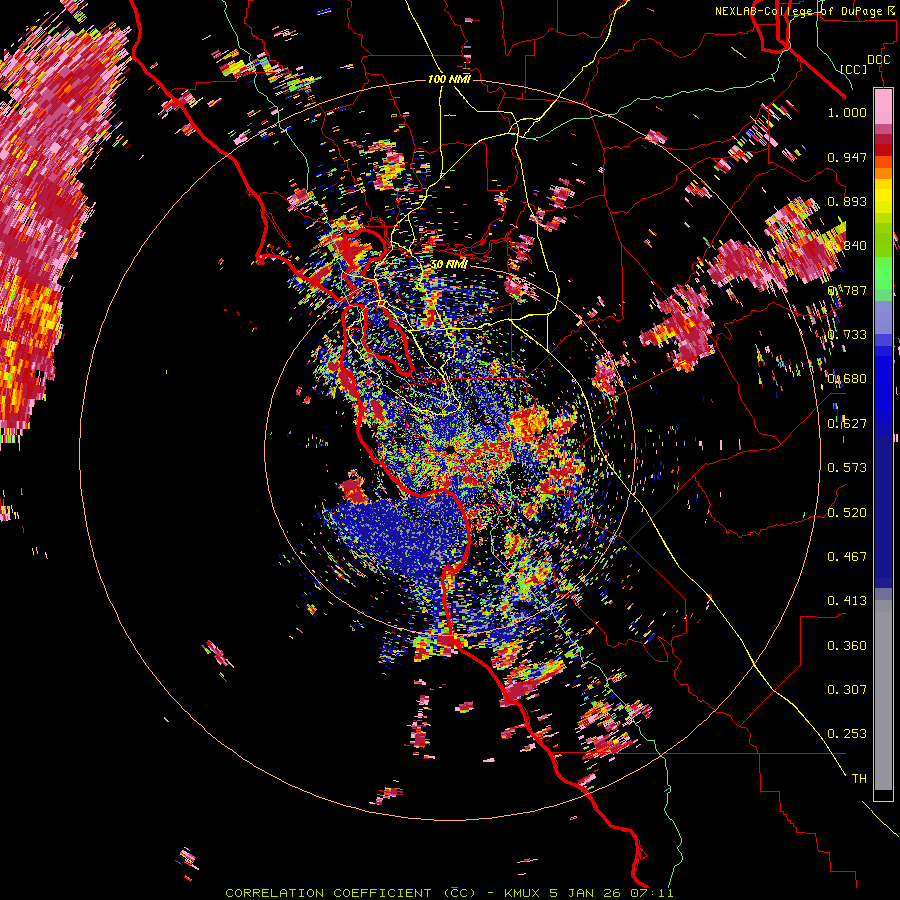Viewport: 900px width, 900px height.
Task: Click the black radar site dot at center
Action: point(451,449)
